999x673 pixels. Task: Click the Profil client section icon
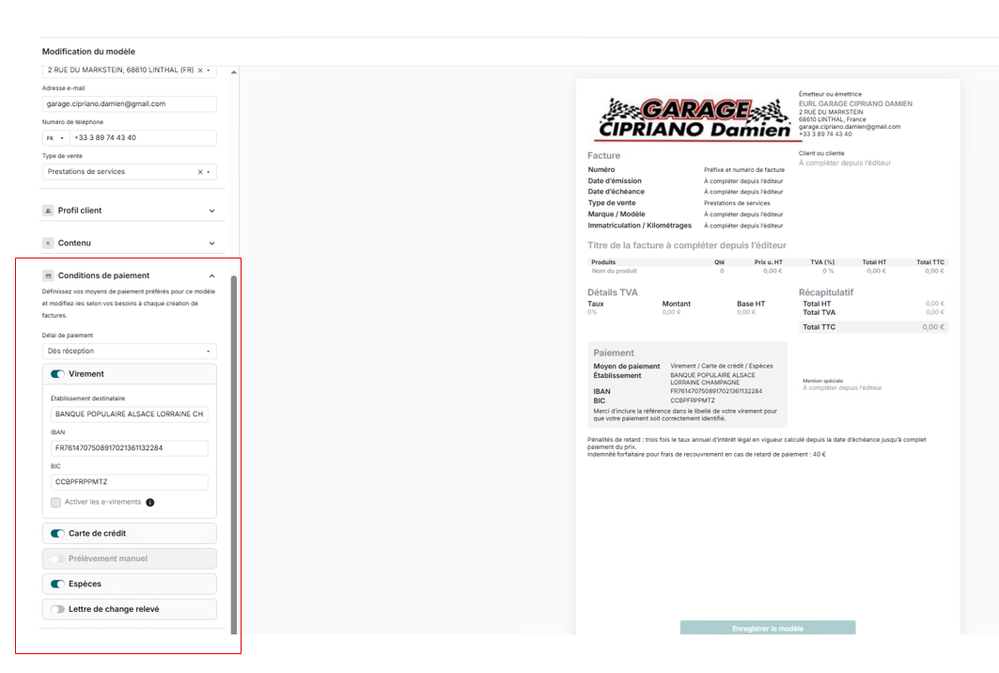(x=48, y=211)
